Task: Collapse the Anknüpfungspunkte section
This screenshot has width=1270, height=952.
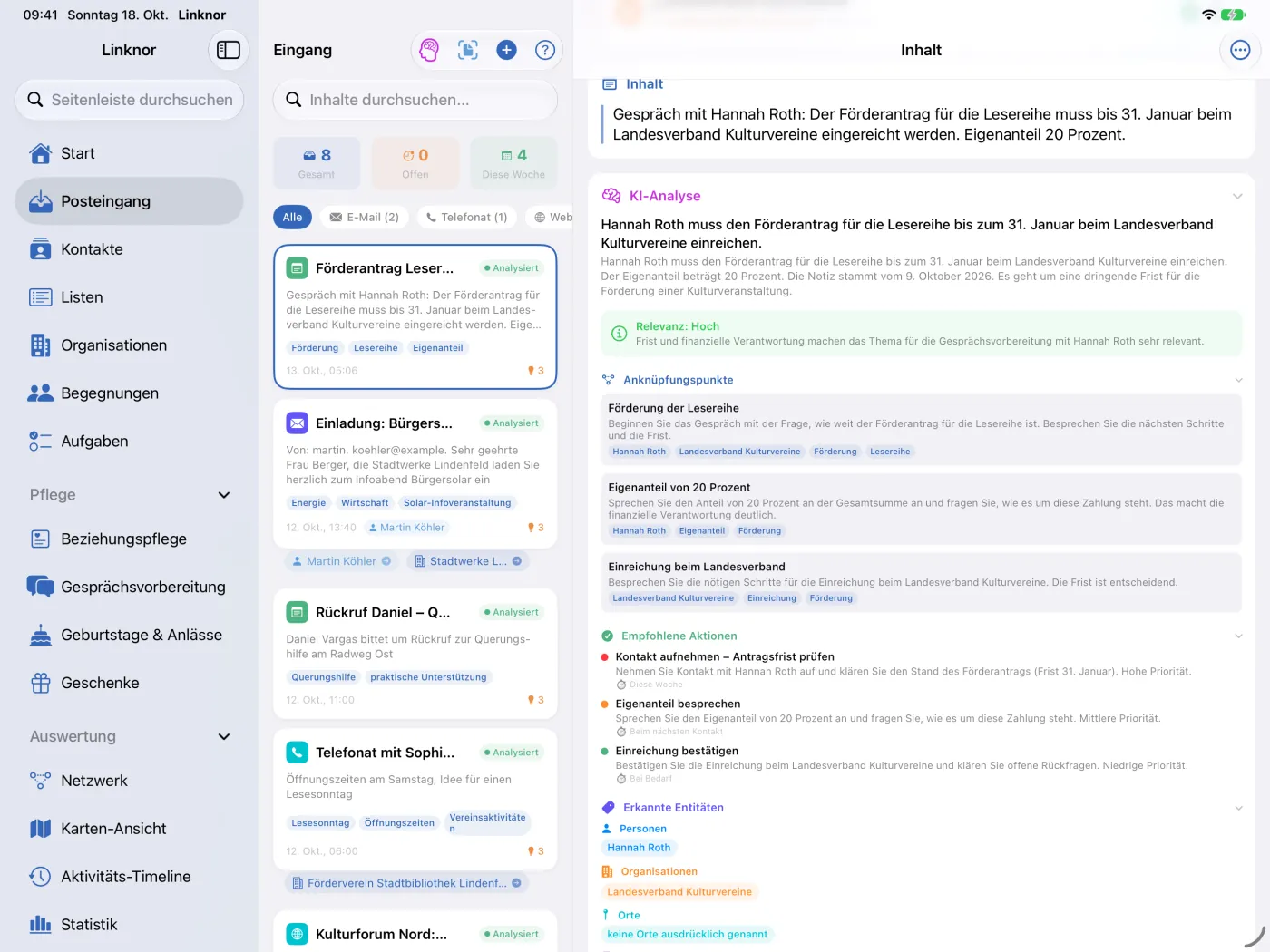Action: pos(1238,380)
